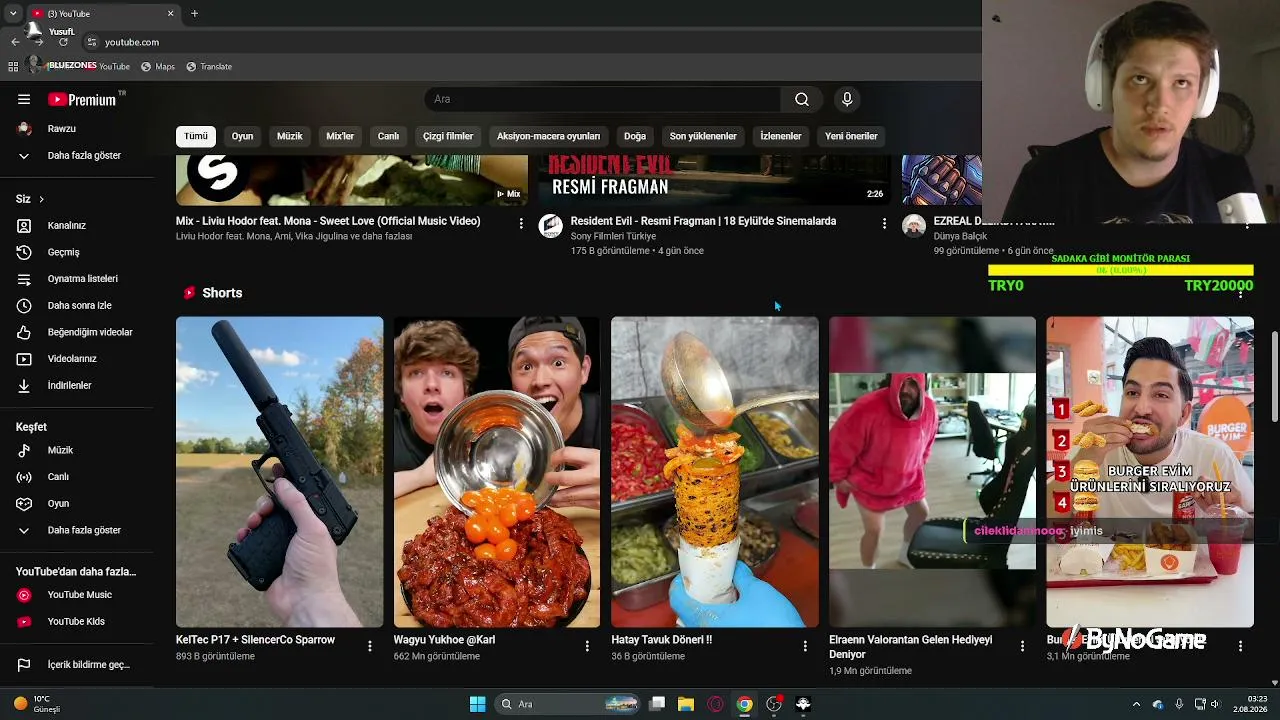
Task: Select the Canlı filter chip
Action: (388, 136)
